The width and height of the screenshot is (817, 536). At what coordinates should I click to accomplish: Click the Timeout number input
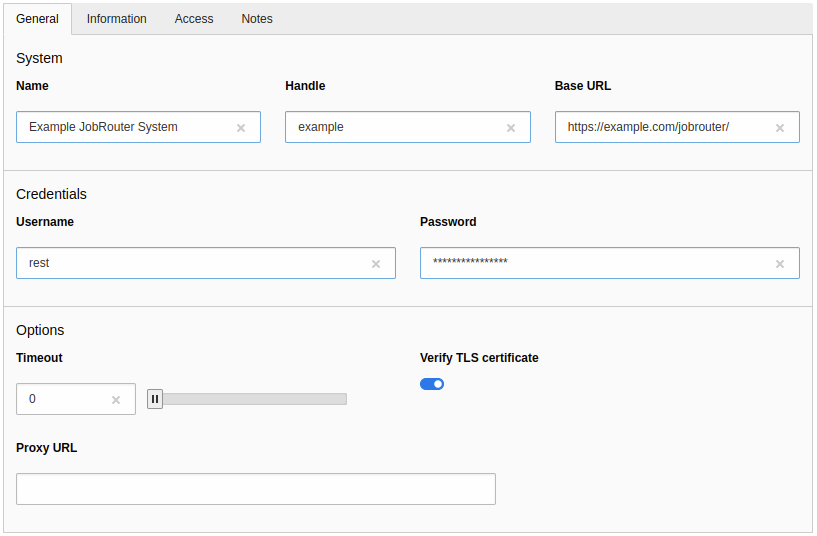click(62, 399)
